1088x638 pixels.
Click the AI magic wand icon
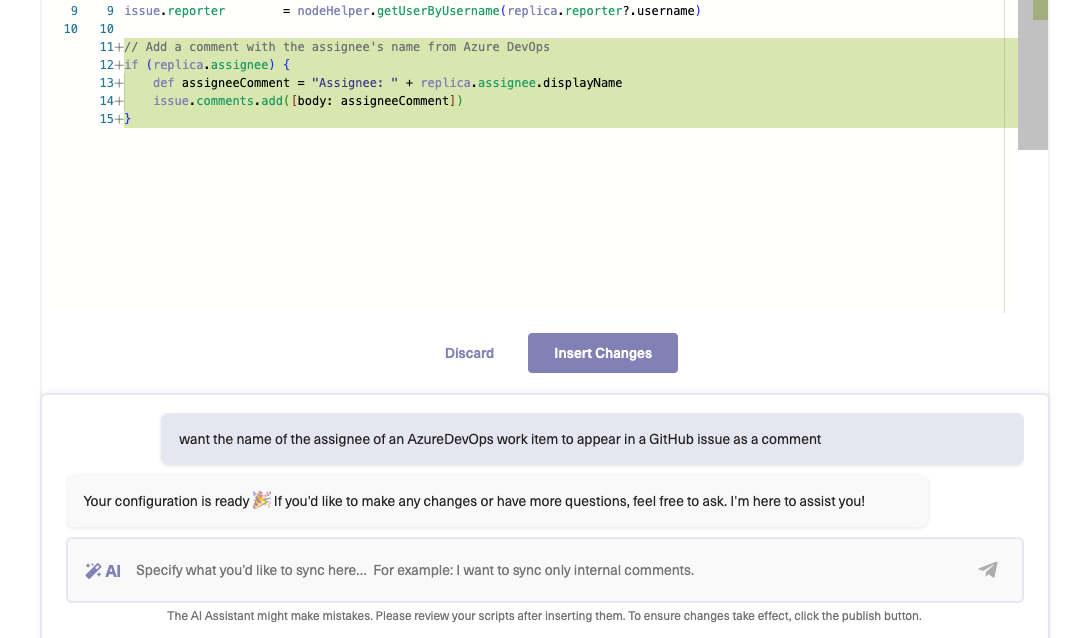point(93,571)
